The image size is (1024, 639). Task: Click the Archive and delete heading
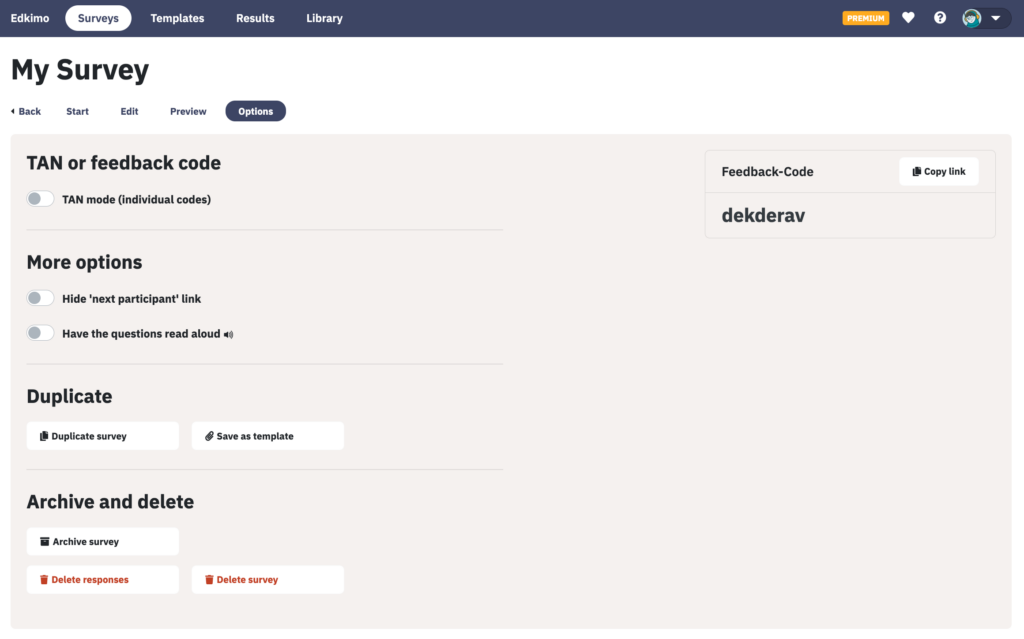110,502
